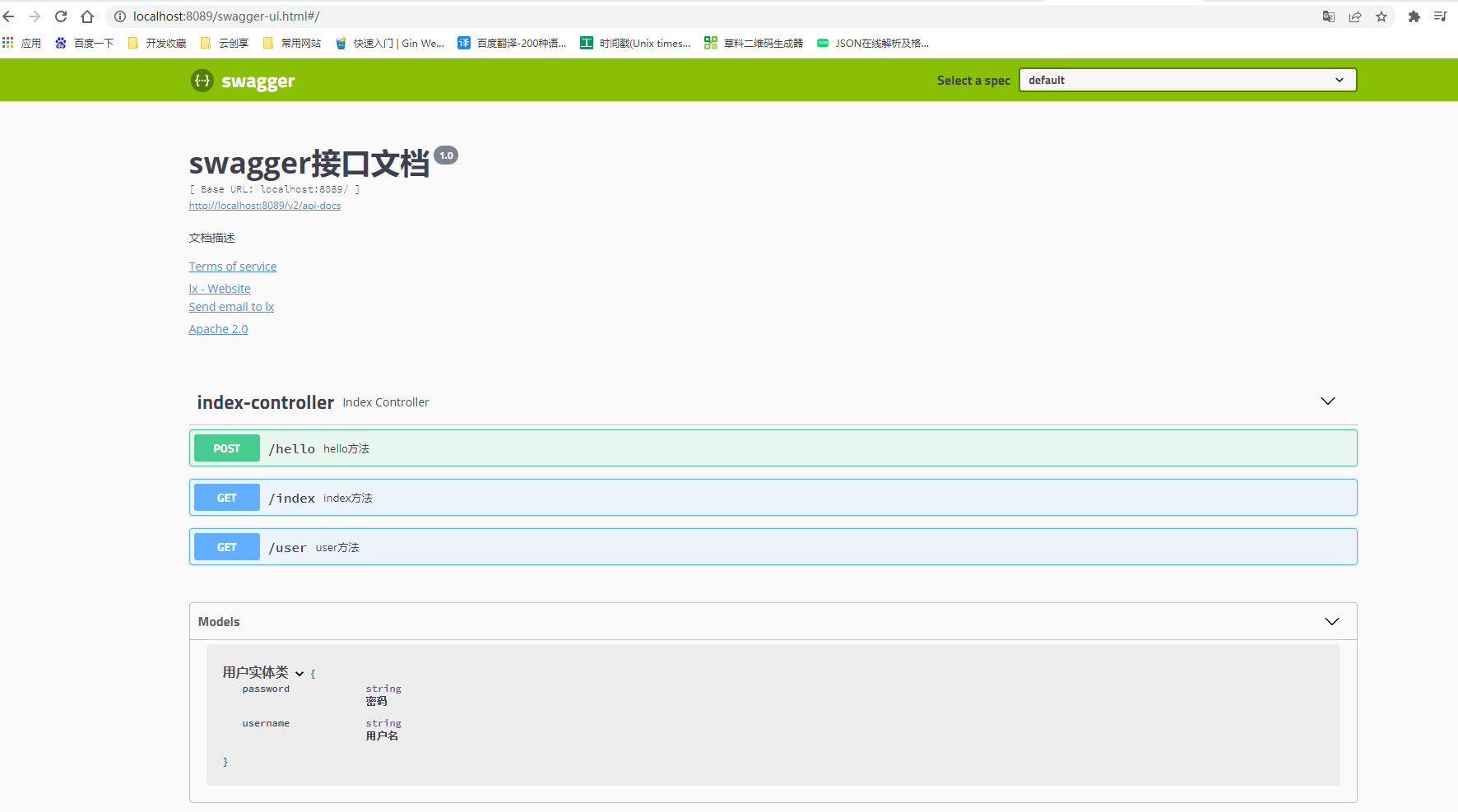Click the Apache 2.0 license link
Image resolution: width=1458 pixels, height=812 pixels.
[x=218, y=328]
